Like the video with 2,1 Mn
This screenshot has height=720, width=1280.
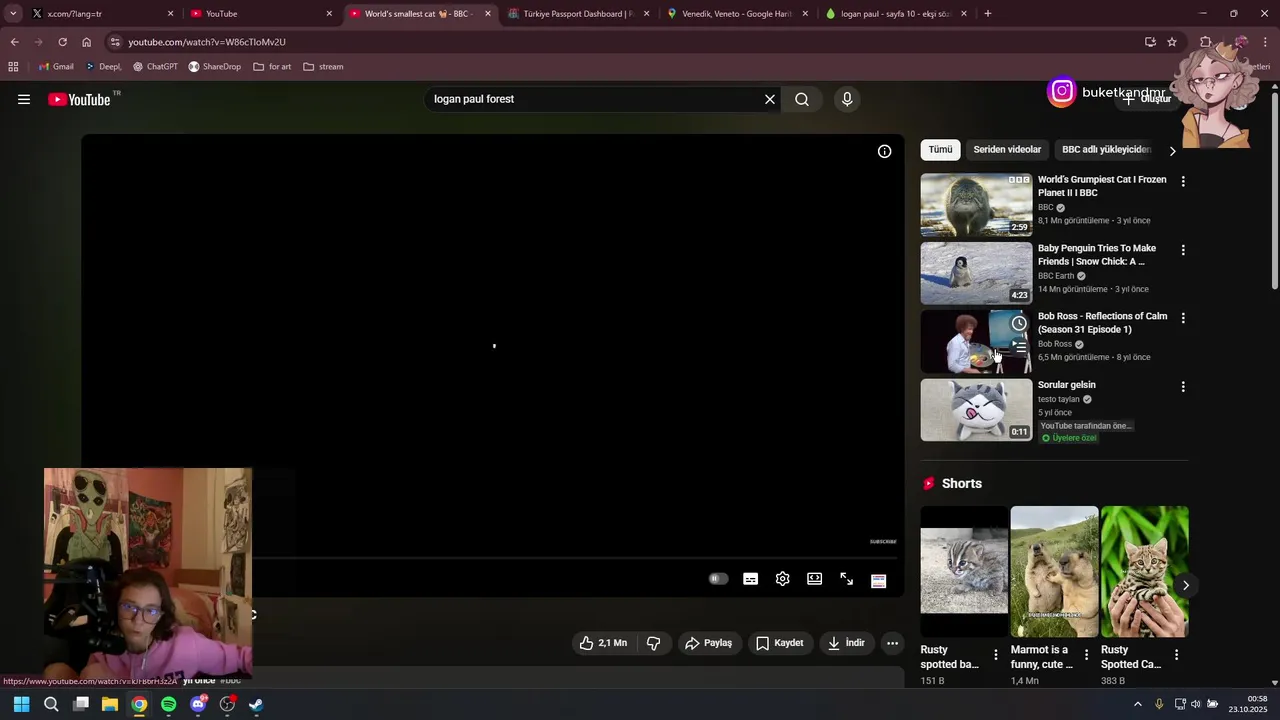(603, 643)
